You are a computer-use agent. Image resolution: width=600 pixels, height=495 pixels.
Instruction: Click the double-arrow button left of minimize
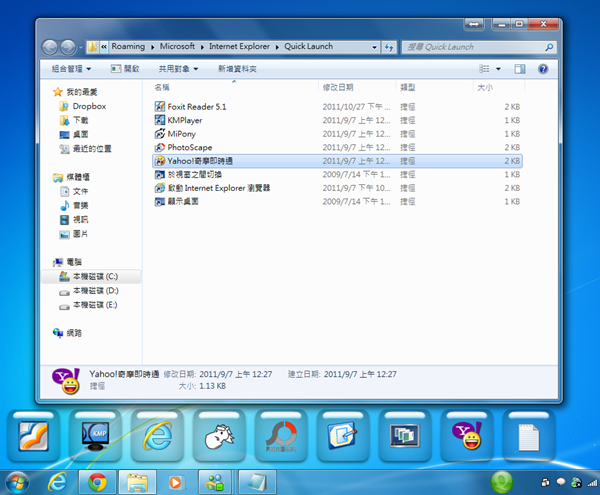(474, 24)
